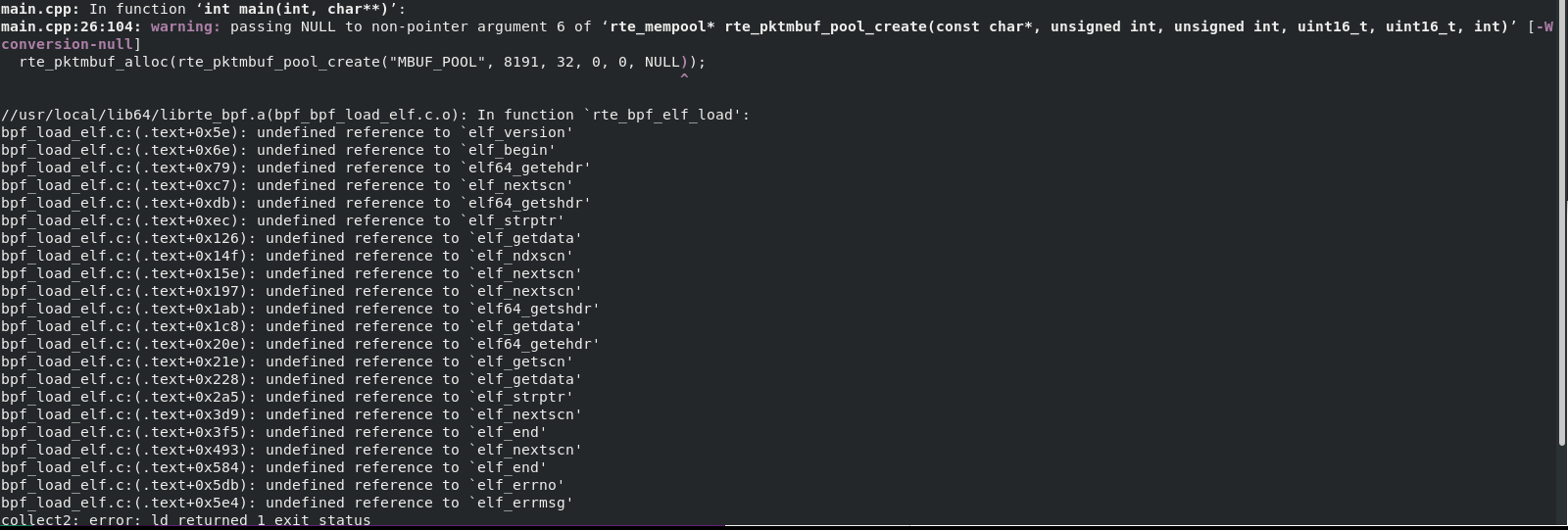Click the 'conversion-null]' flag text
1568x530 pixels.
tap(71, 44)
